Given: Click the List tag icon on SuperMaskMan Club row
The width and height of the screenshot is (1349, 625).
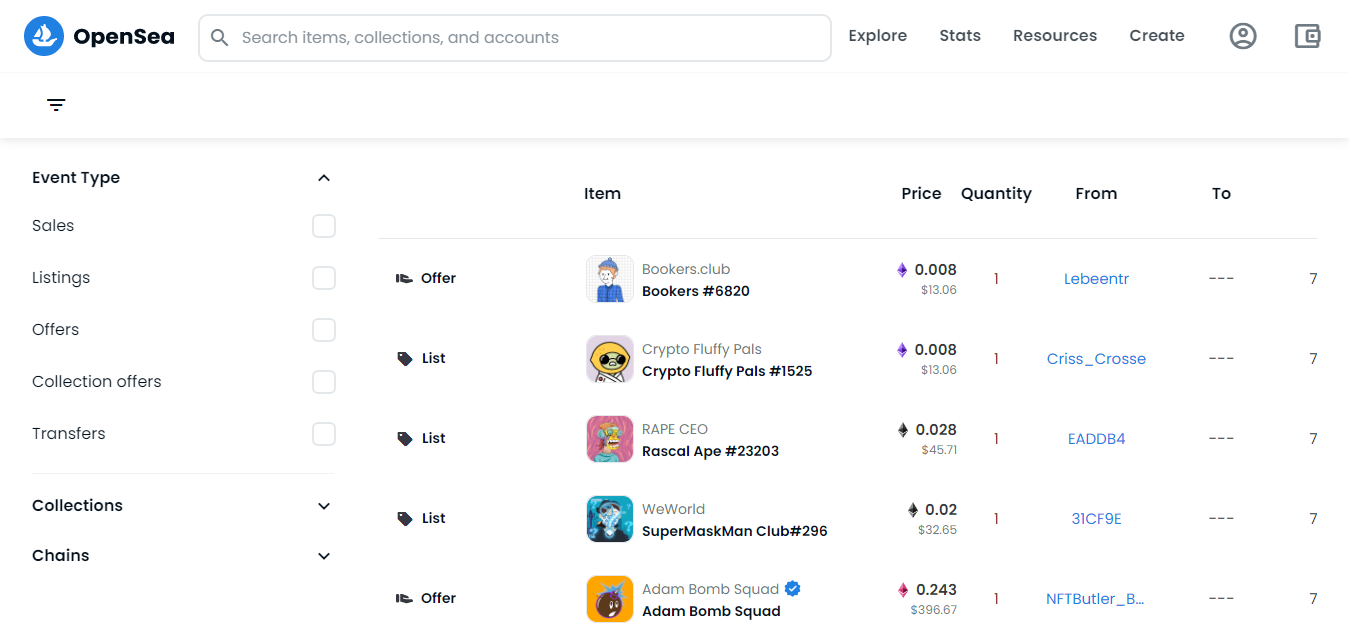Looking at the screenshot, I should click(405, 519).
